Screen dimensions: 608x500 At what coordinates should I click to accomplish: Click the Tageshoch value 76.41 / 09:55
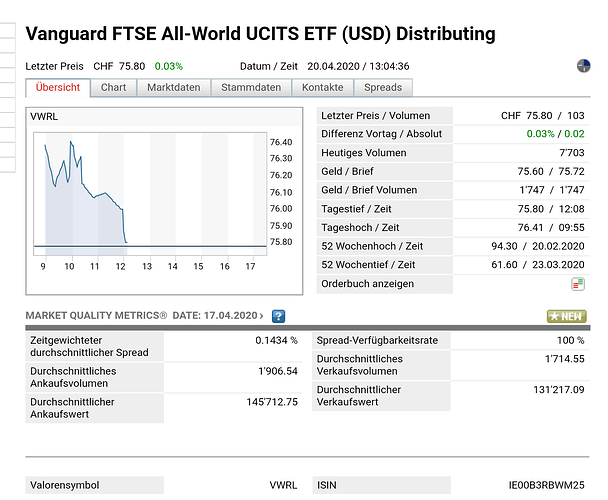pos(551,228)
